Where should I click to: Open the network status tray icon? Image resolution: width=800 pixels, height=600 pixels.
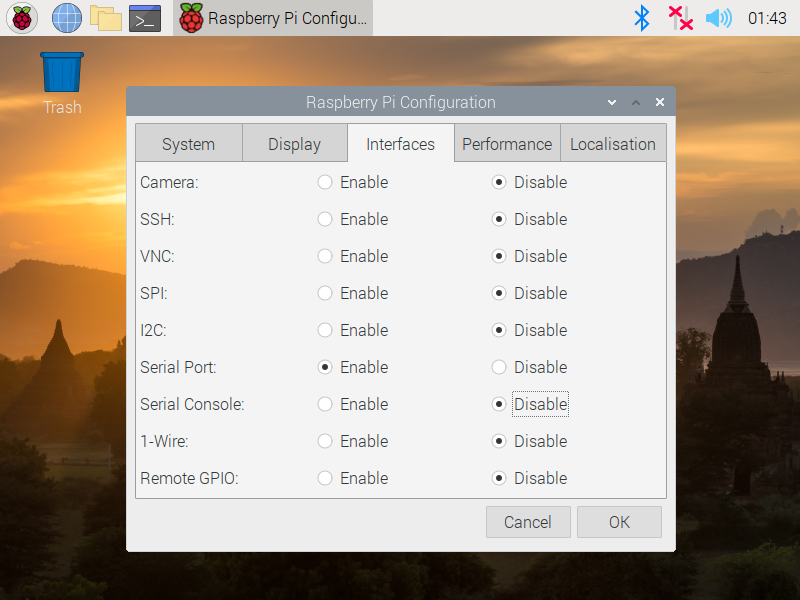coord(681,18)
